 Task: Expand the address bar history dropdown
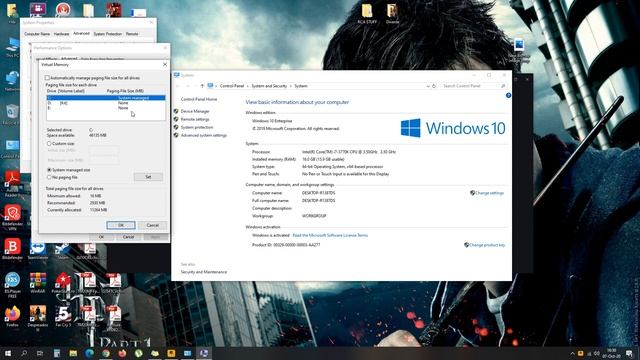point(428,86)
